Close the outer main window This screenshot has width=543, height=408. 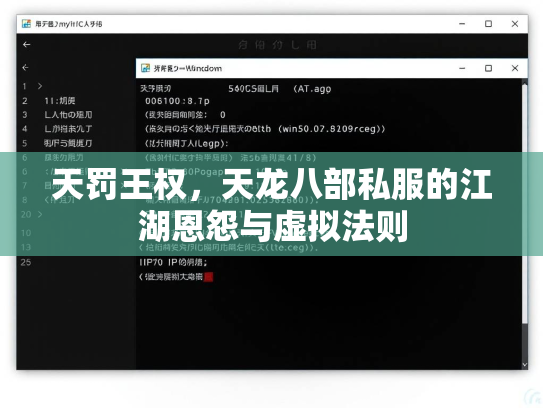click(515, 24)
